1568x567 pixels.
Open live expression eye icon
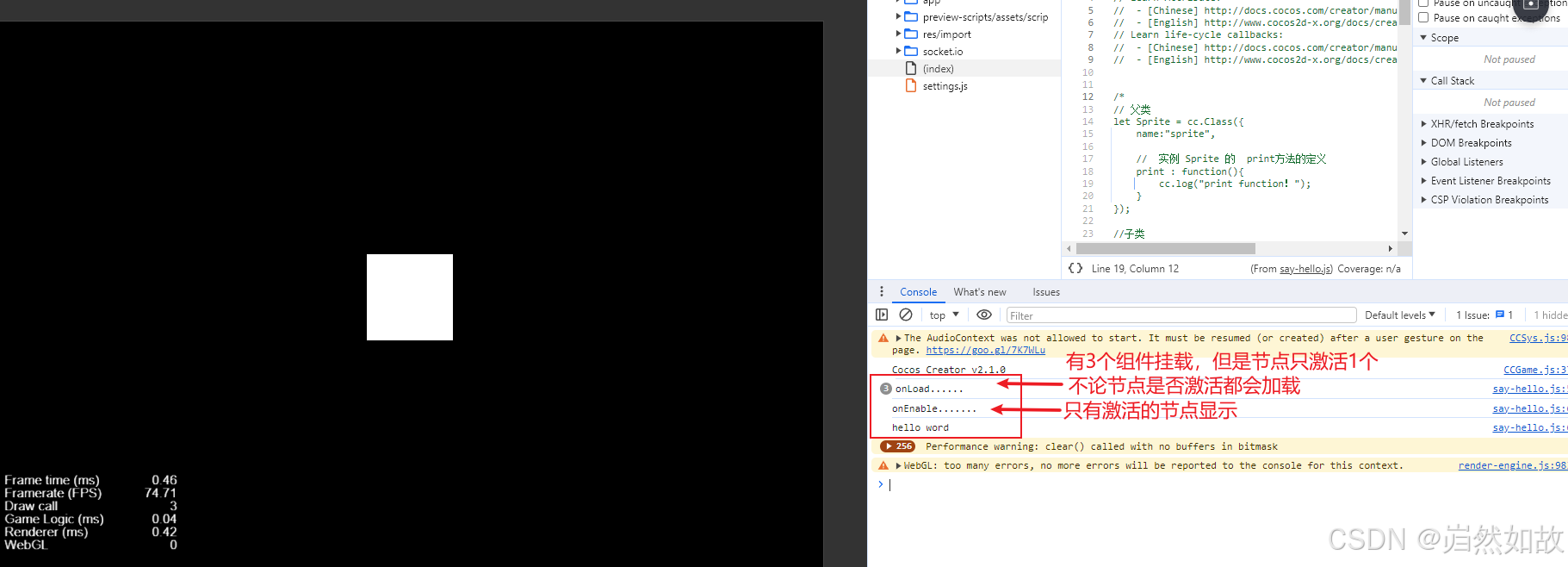point(984,315)
